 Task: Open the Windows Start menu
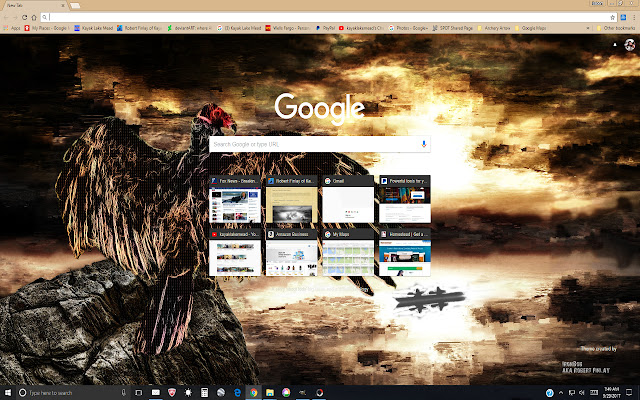pos(8,393)
